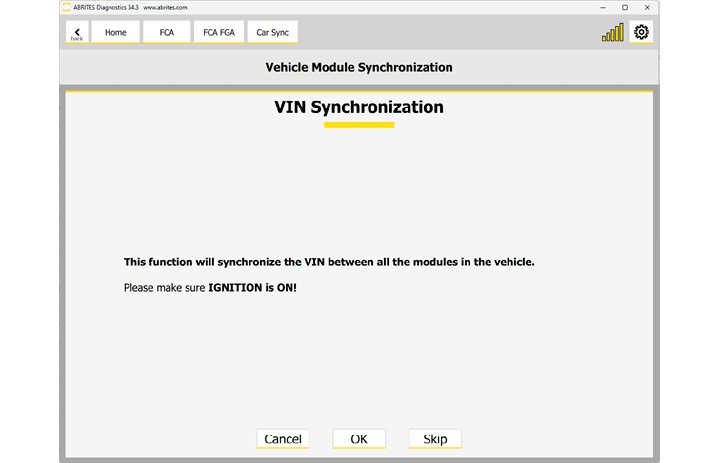The width and height of the screenshot is (719, 463).
Task: Confirm with the OK button
Action: click(359, 439)
